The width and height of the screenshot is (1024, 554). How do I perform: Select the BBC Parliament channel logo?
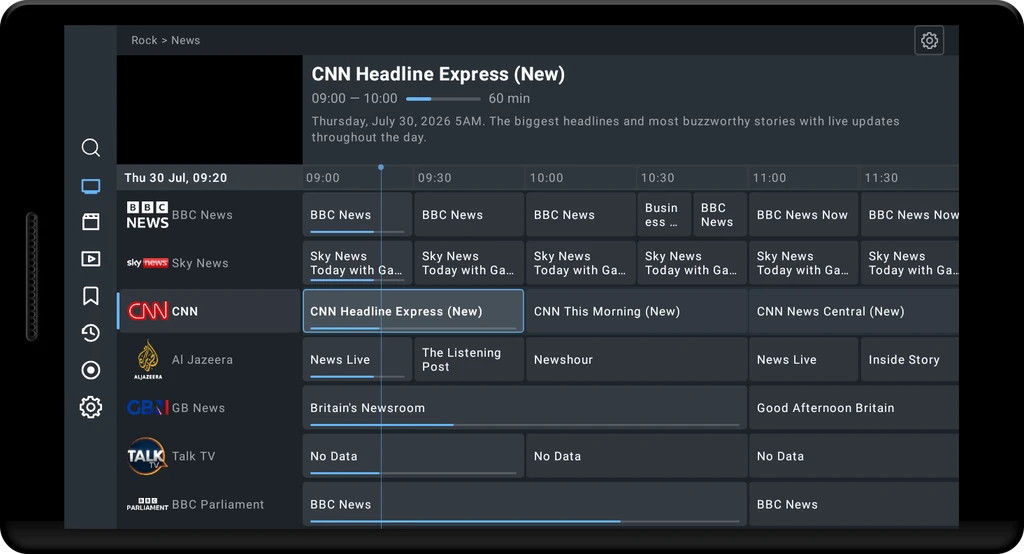pos(148,504)
